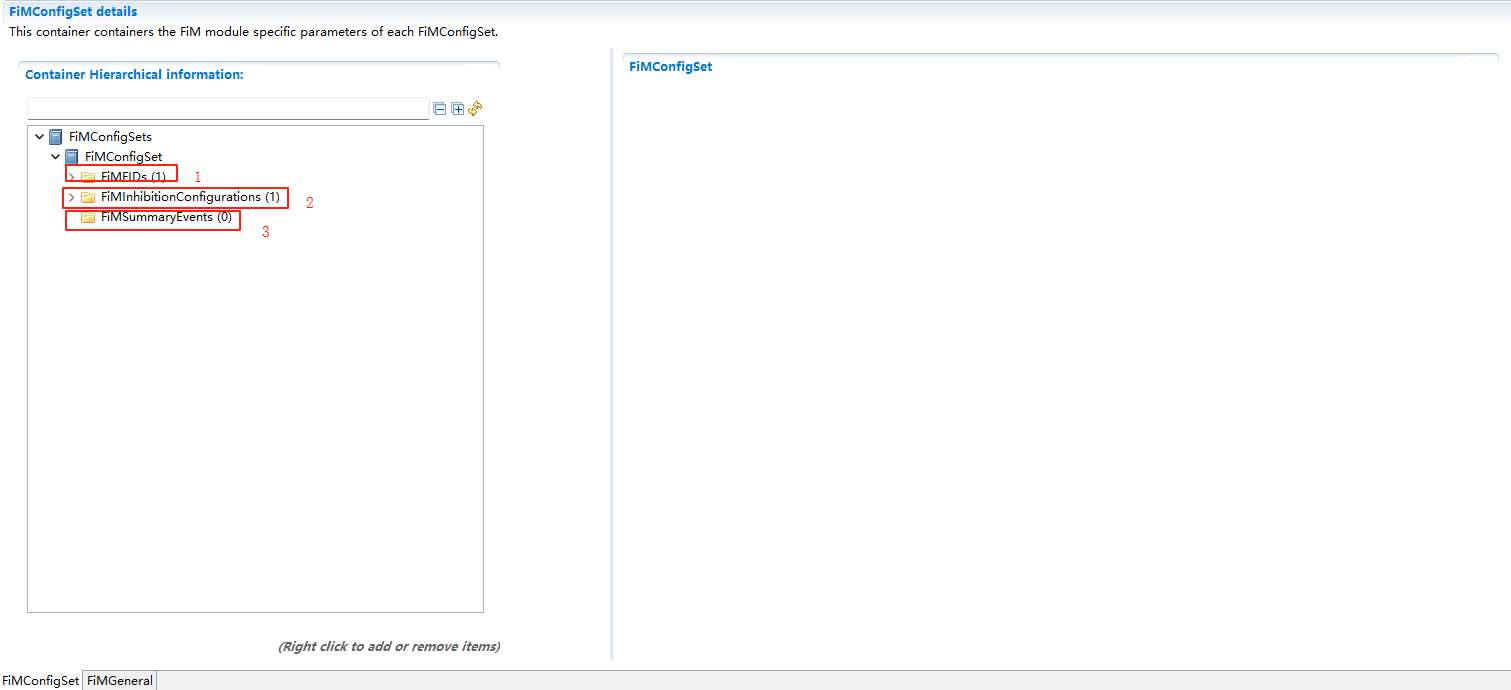Click the FiMConfigSets blue container icon

[x=56, y=137]
